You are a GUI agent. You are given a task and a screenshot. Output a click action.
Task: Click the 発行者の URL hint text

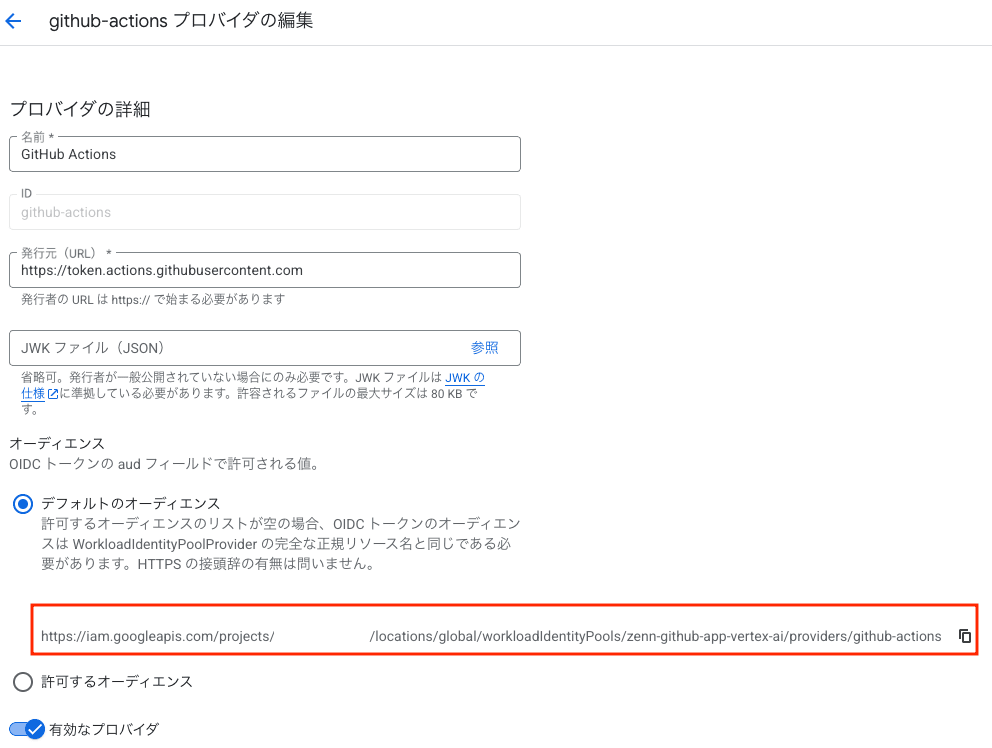tap(153, 299)
